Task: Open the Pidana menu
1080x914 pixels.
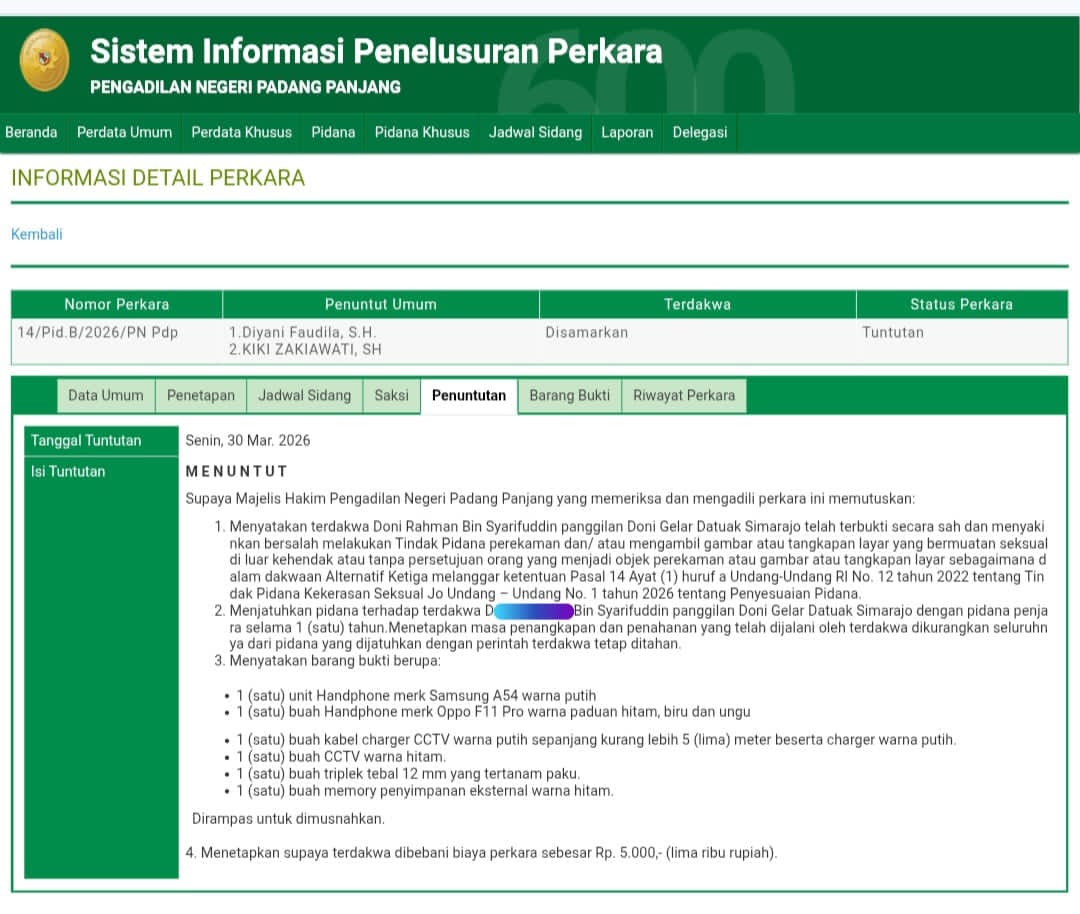Action: pyautogui.click(x=332, y=132)
